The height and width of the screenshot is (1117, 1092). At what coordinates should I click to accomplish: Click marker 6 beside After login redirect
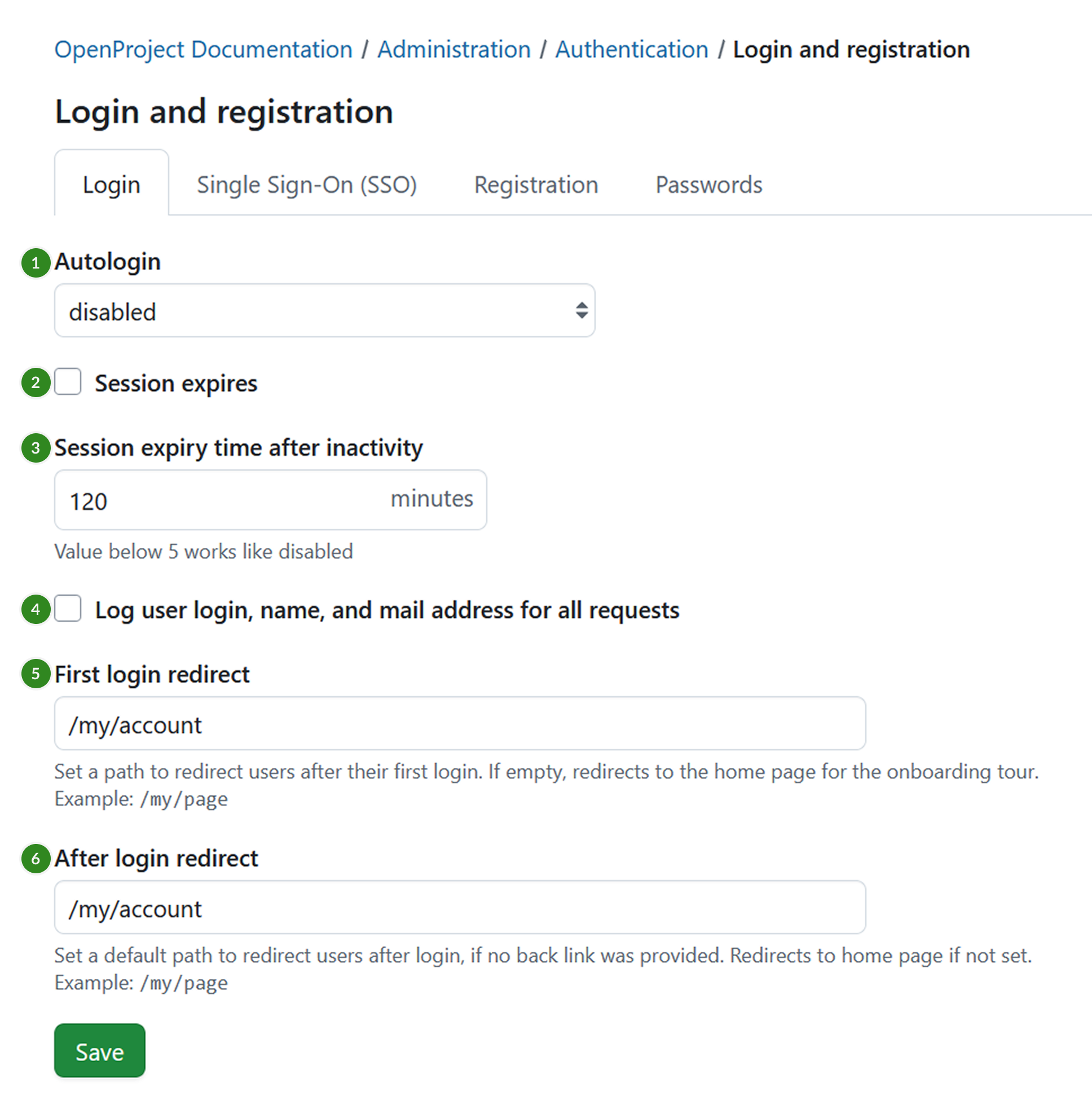(x=36, y=859)
